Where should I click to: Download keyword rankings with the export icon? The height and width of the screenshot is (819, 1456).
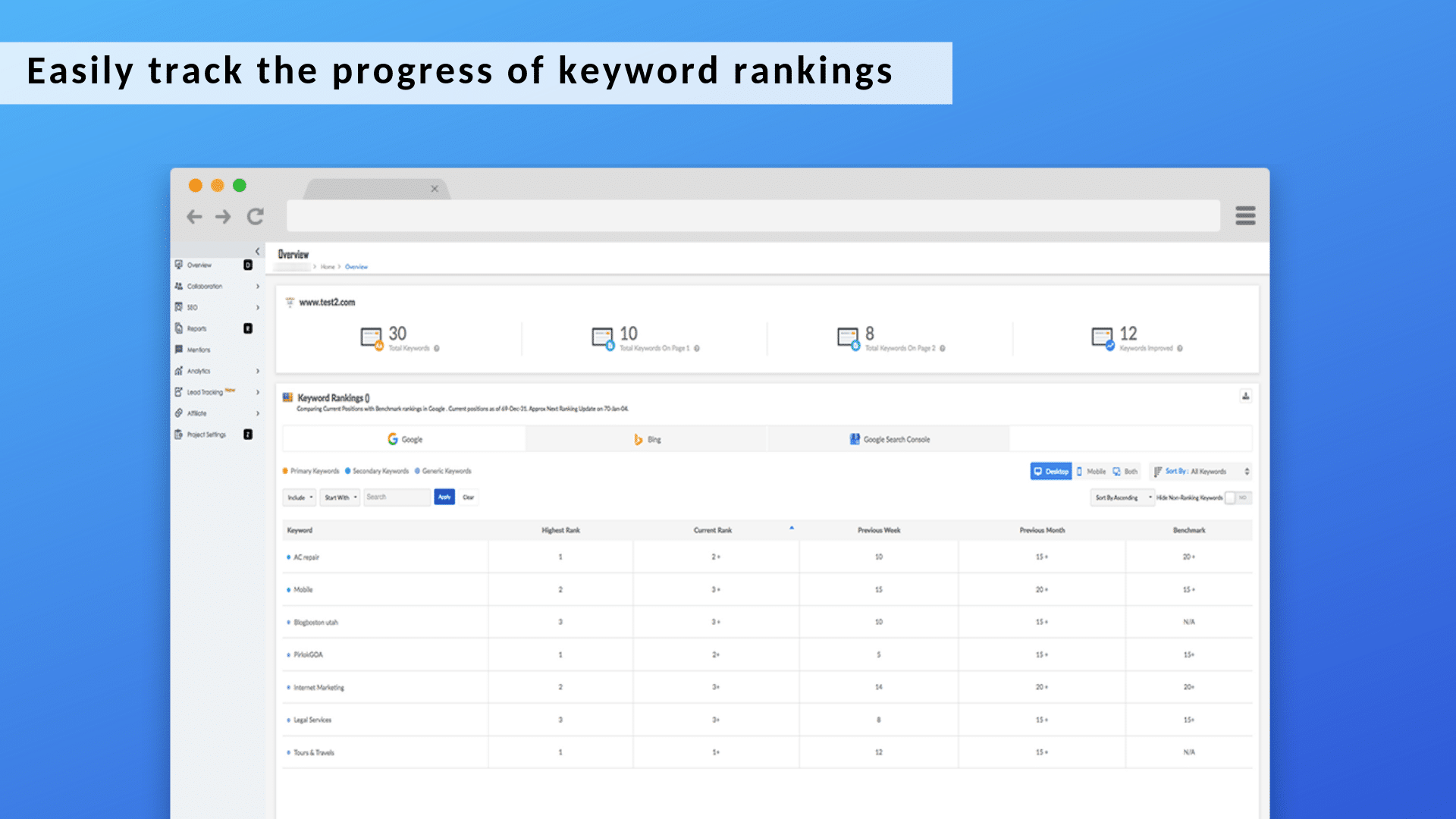[1245, 396]
